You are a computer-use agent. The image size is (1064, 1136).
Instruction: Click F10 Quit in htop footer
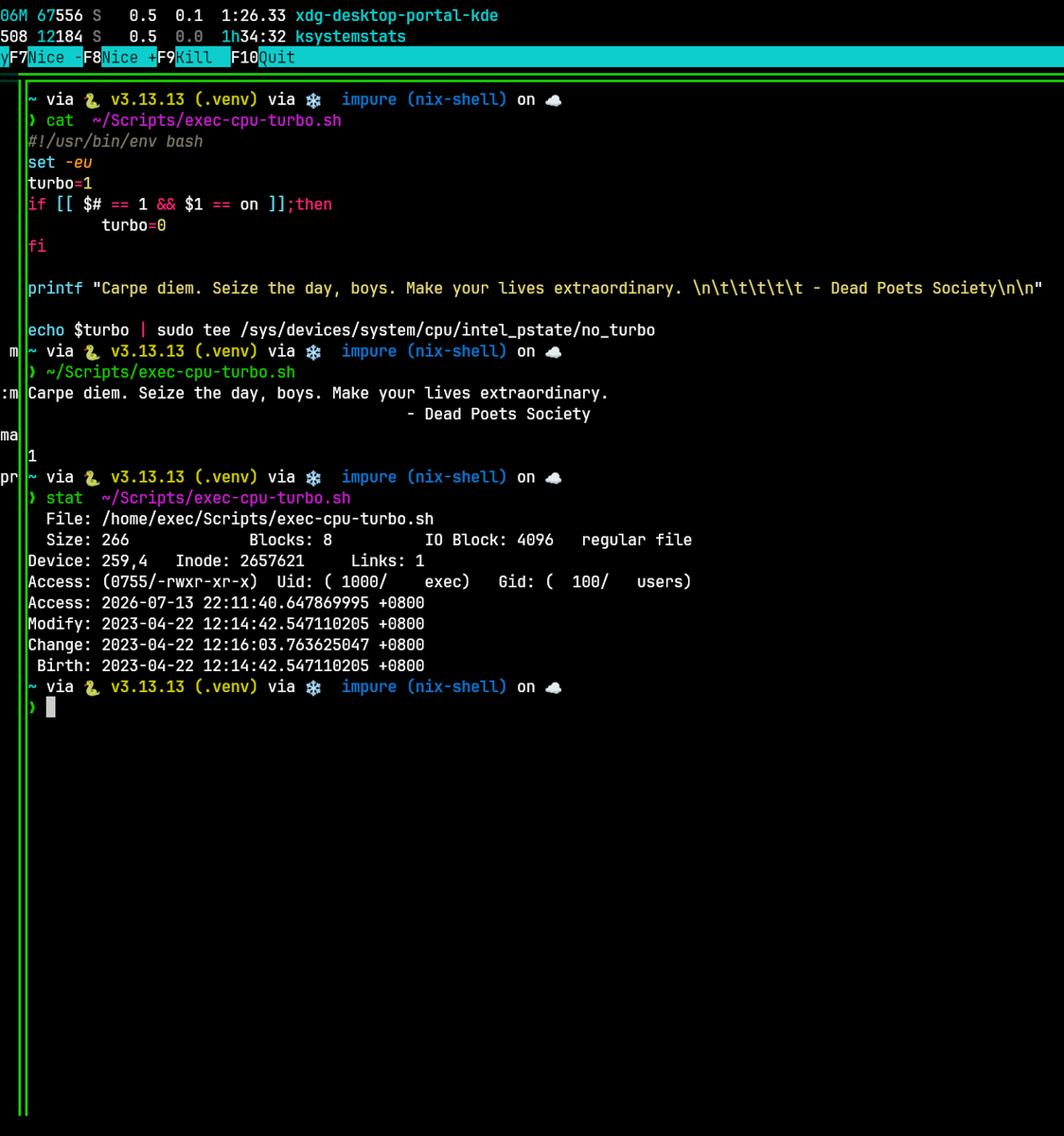point(263,58)
